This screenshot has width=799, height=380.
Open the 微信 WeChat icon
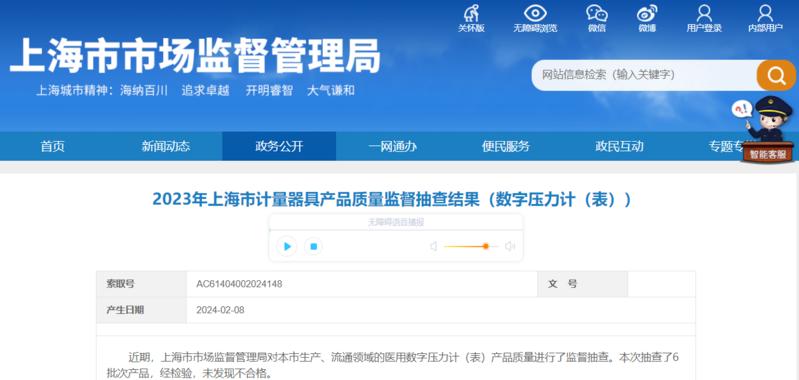click(597, 13)
